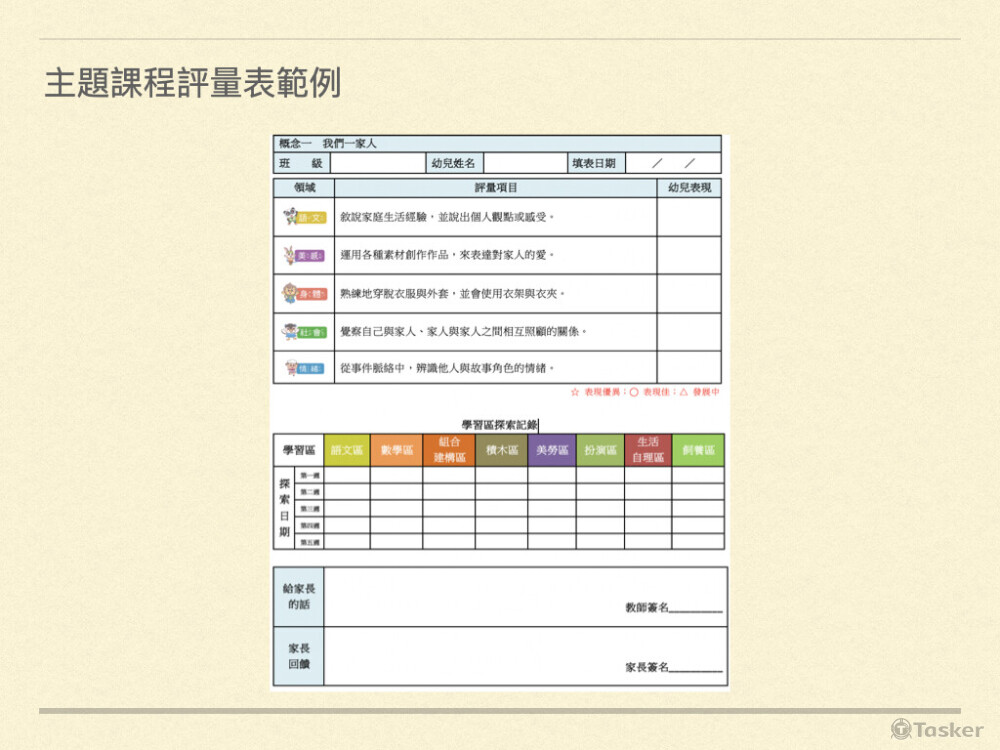Expand the 學習區 header cell
The image size is (1000, 750).
298,449
